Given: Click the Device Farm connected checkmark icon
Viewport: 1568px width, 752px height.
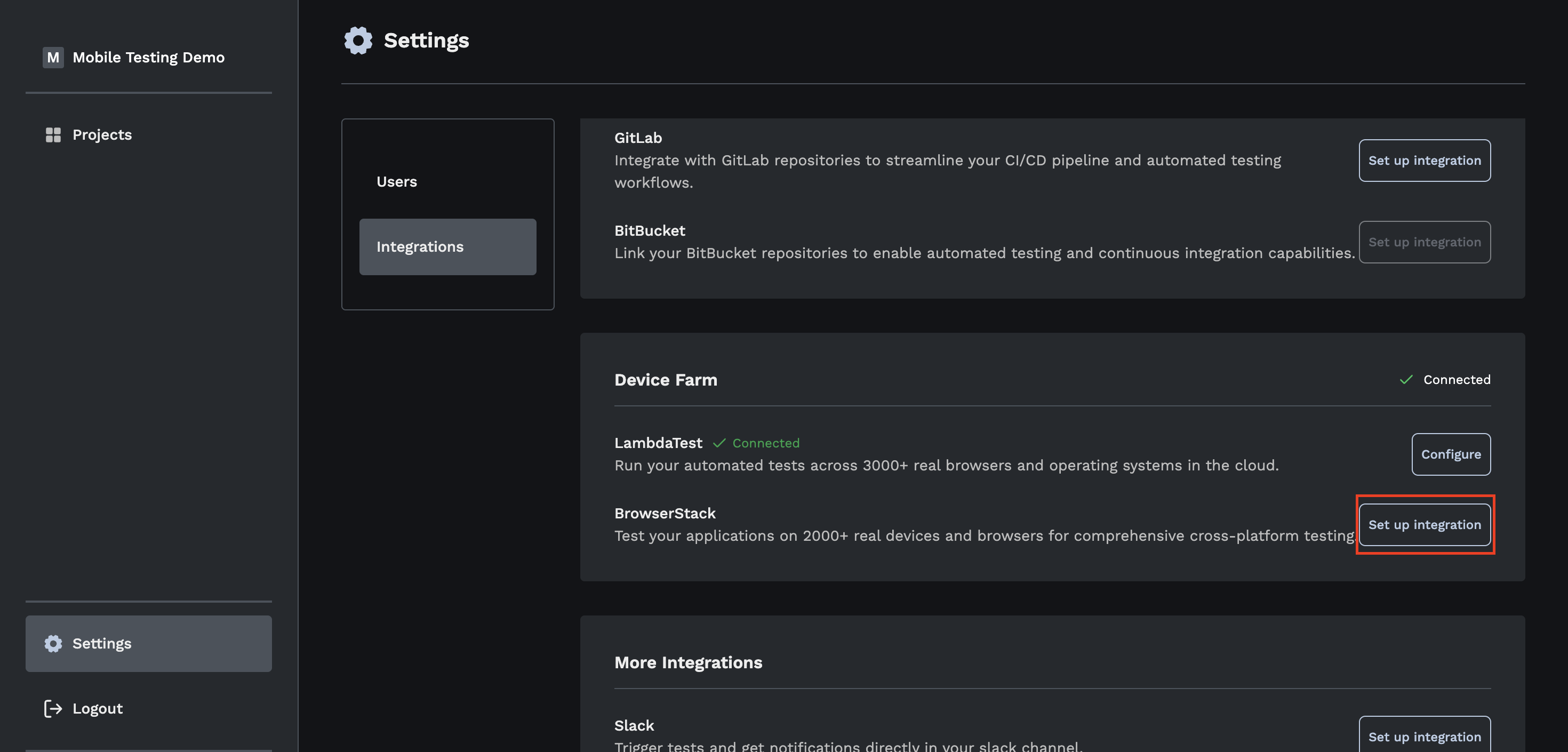Looking at the screenshot, I should [1405, 379].
